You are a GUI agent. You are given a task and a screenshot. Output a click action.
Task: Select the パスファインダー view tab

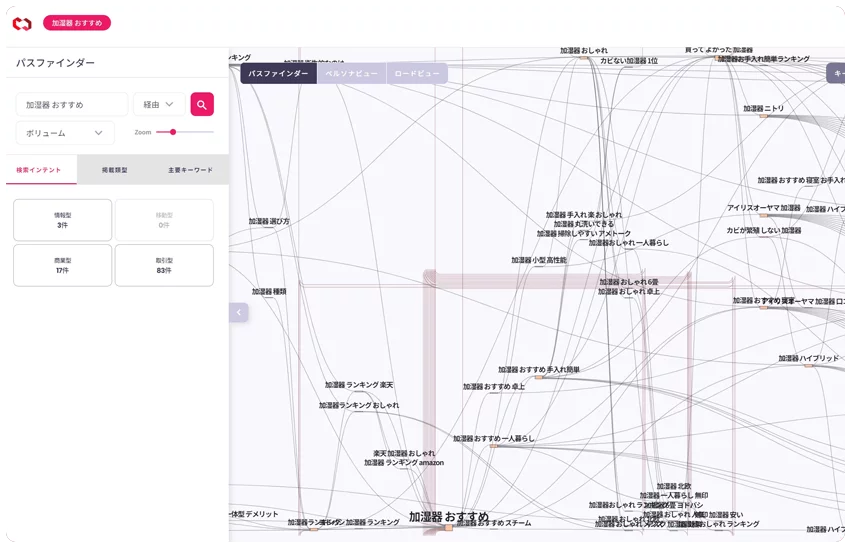278,74
